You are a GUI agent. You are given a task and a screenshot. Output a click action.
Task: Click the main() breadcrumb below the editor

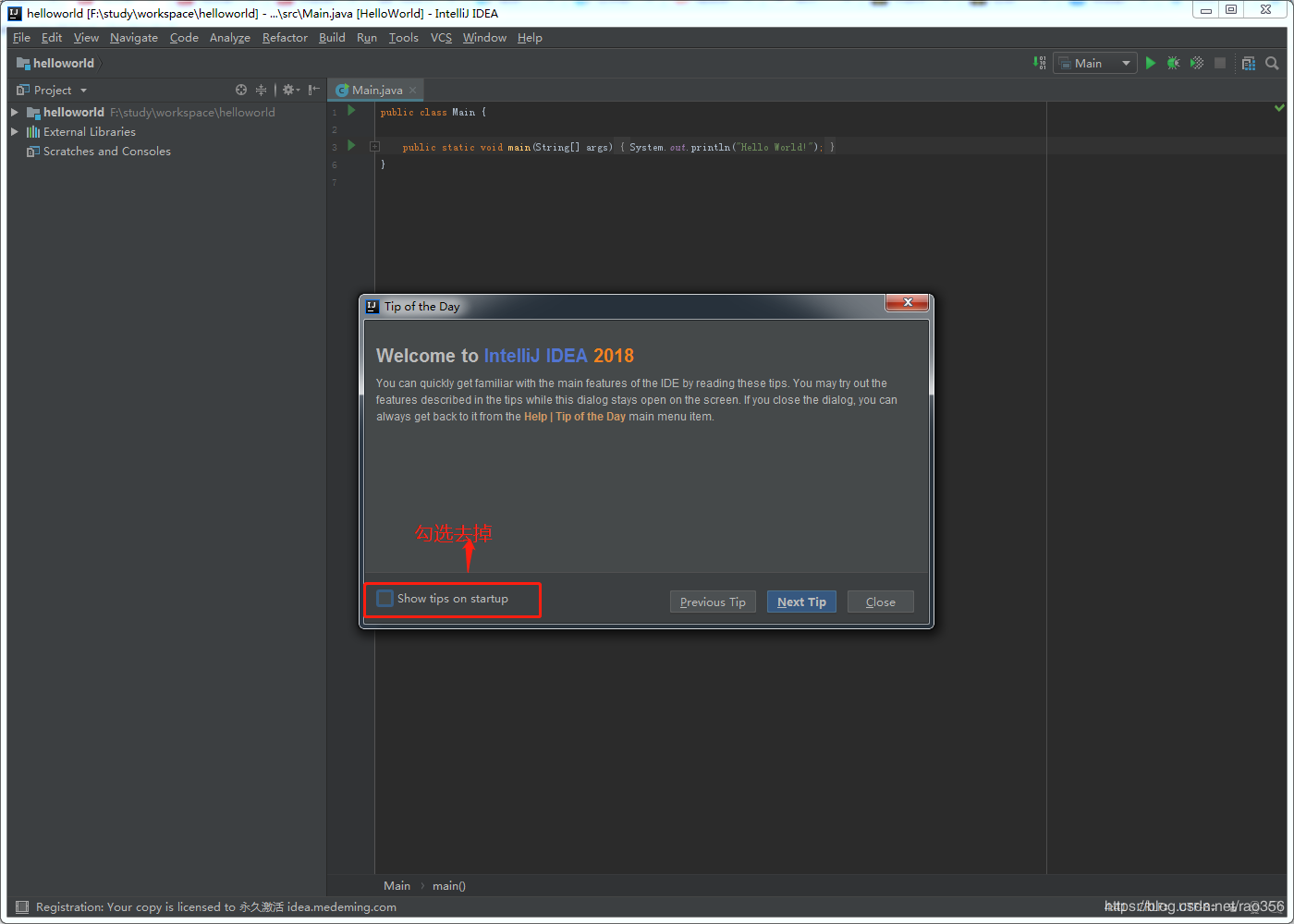pos(449,886)
